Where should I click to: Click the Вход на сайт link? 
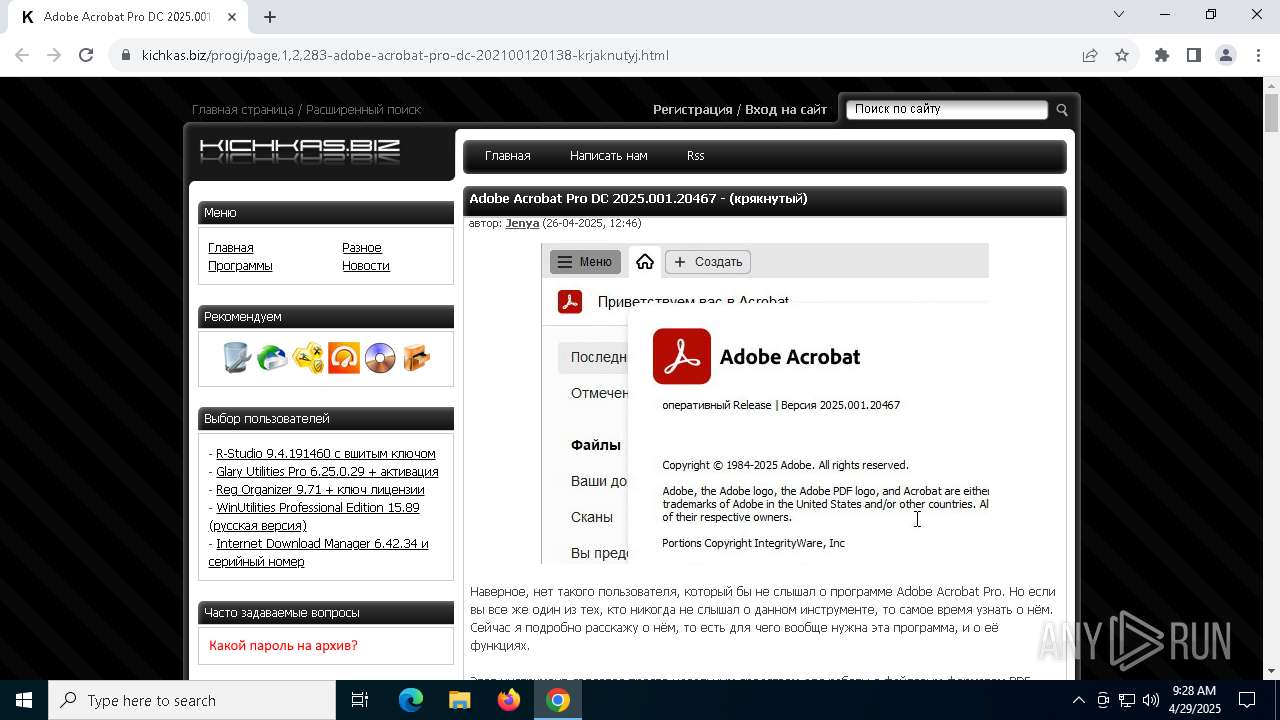tap(786, 110)
